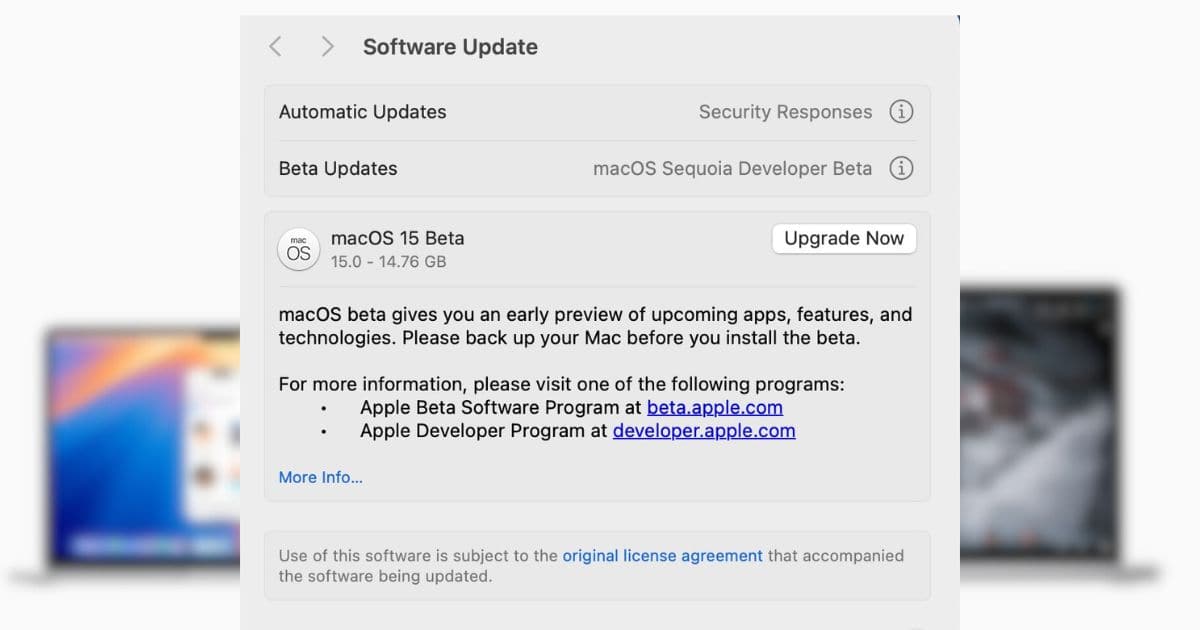Click the Upgrade Now button
Viewport: 1200px width, 630px height.
[844, 238]
